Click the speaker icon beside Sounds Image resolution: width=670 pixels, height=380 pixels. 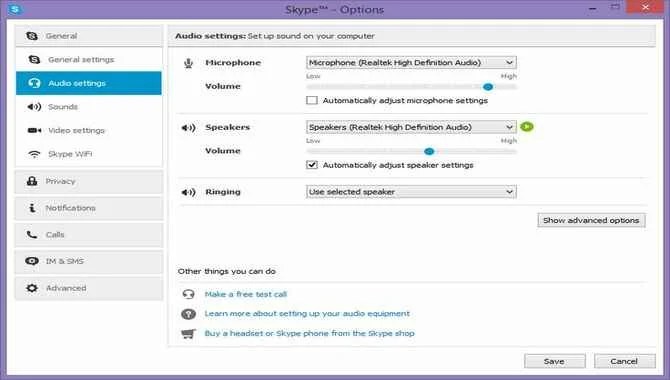[x=34, y=107]
